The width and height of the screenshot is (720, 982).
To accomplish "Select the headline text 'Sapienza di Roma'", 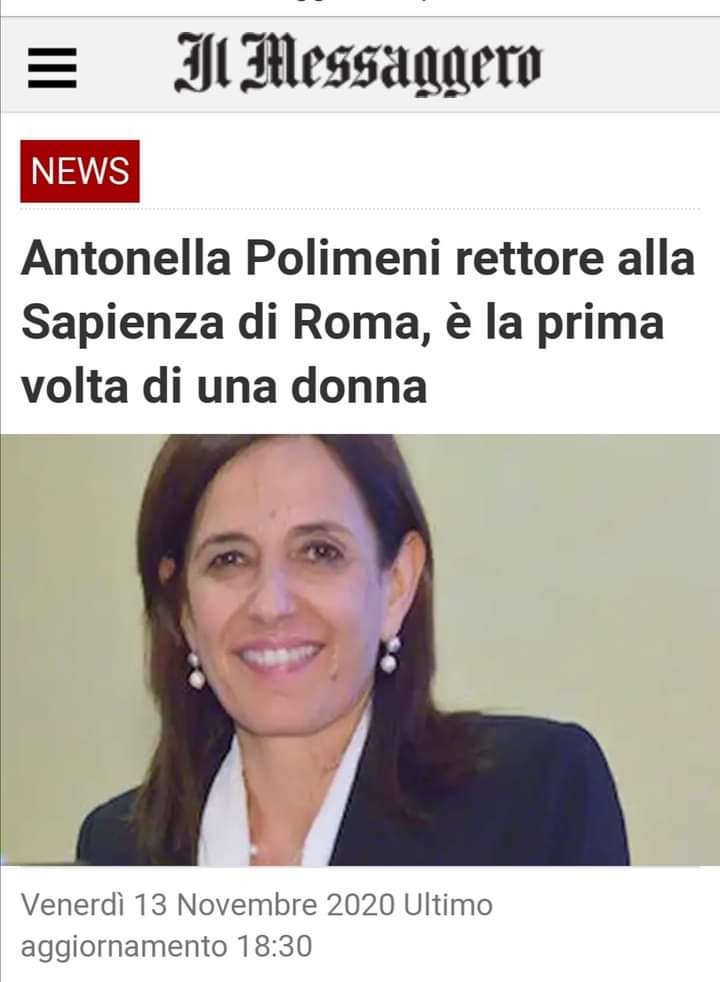I will (x=220, y=323).
